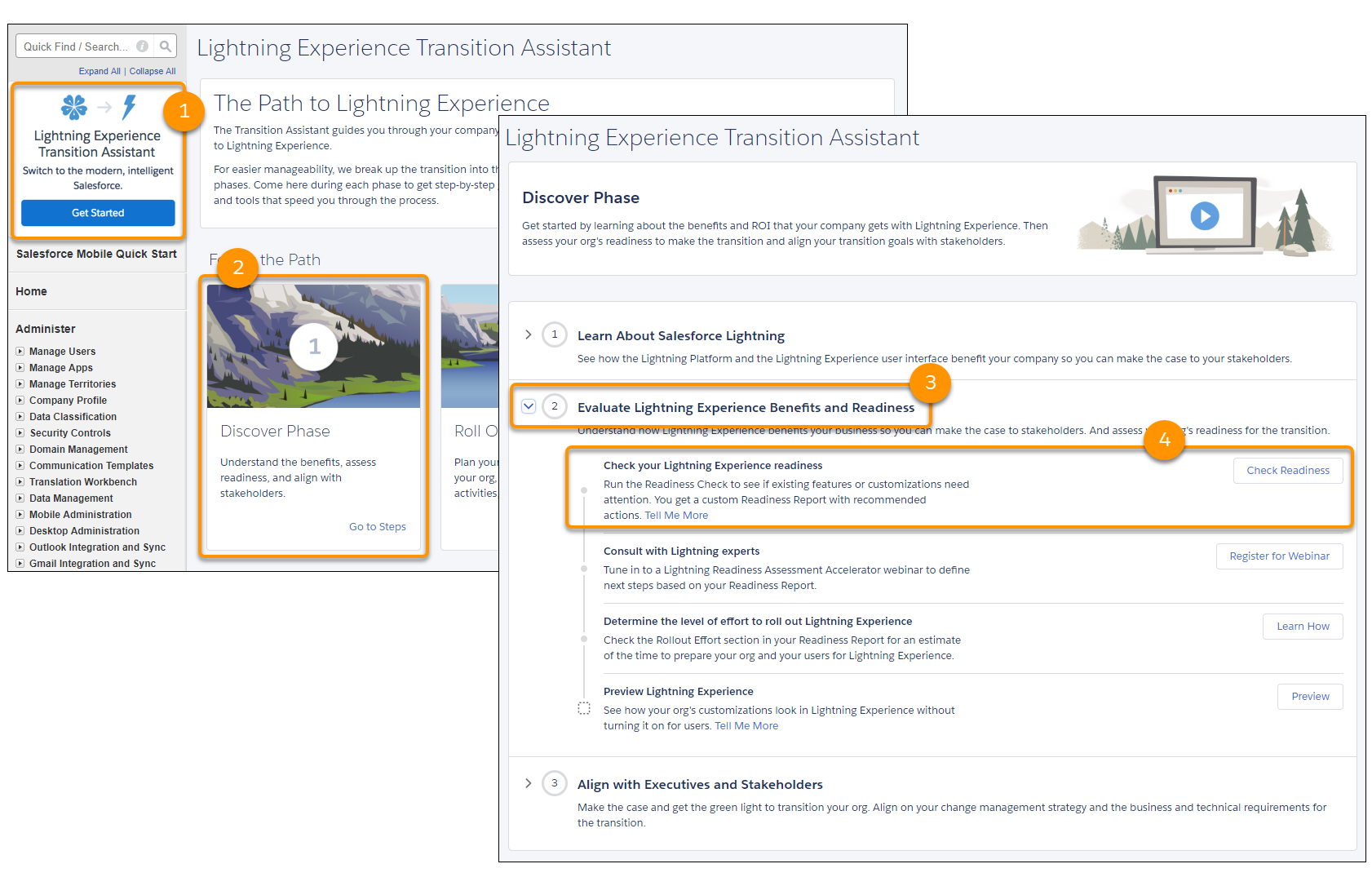Click the dashed circle beside Preview Lightning Experience
The image size is (1372, 886).
(x=584, y=708)
